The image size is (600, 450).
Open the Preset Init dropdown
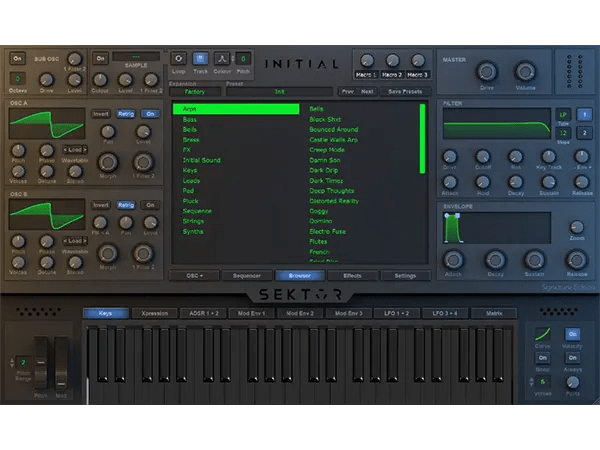point(279,92)
